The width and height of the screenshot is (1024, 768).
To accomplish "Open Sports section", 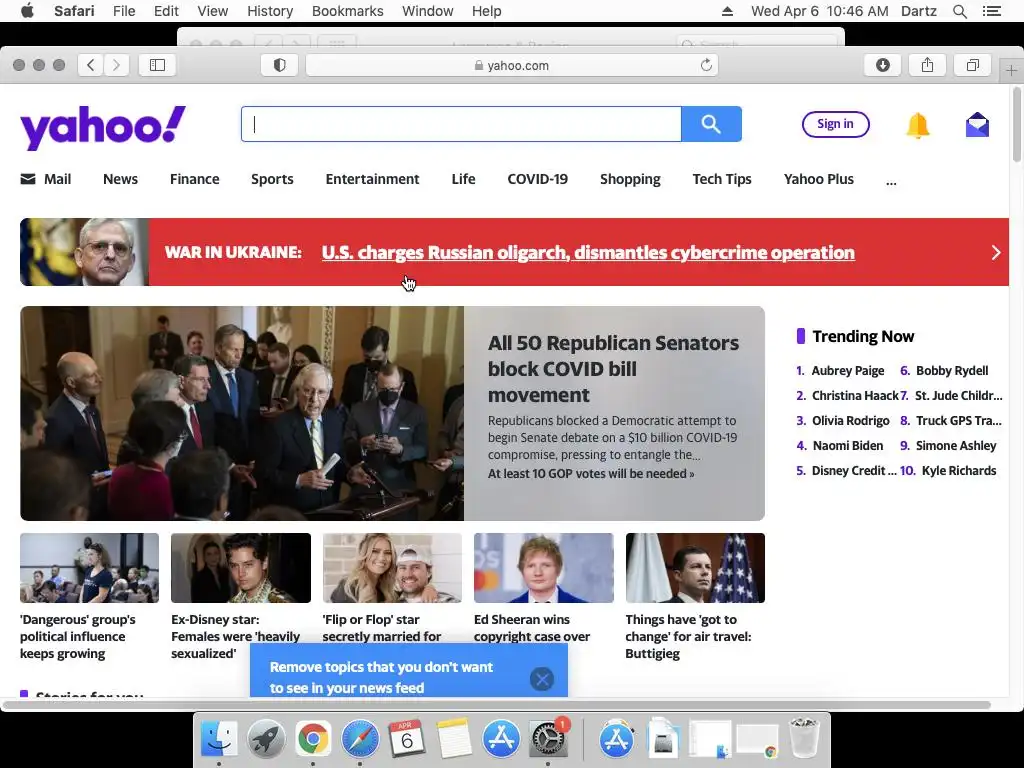I will (x=272, y=179).
